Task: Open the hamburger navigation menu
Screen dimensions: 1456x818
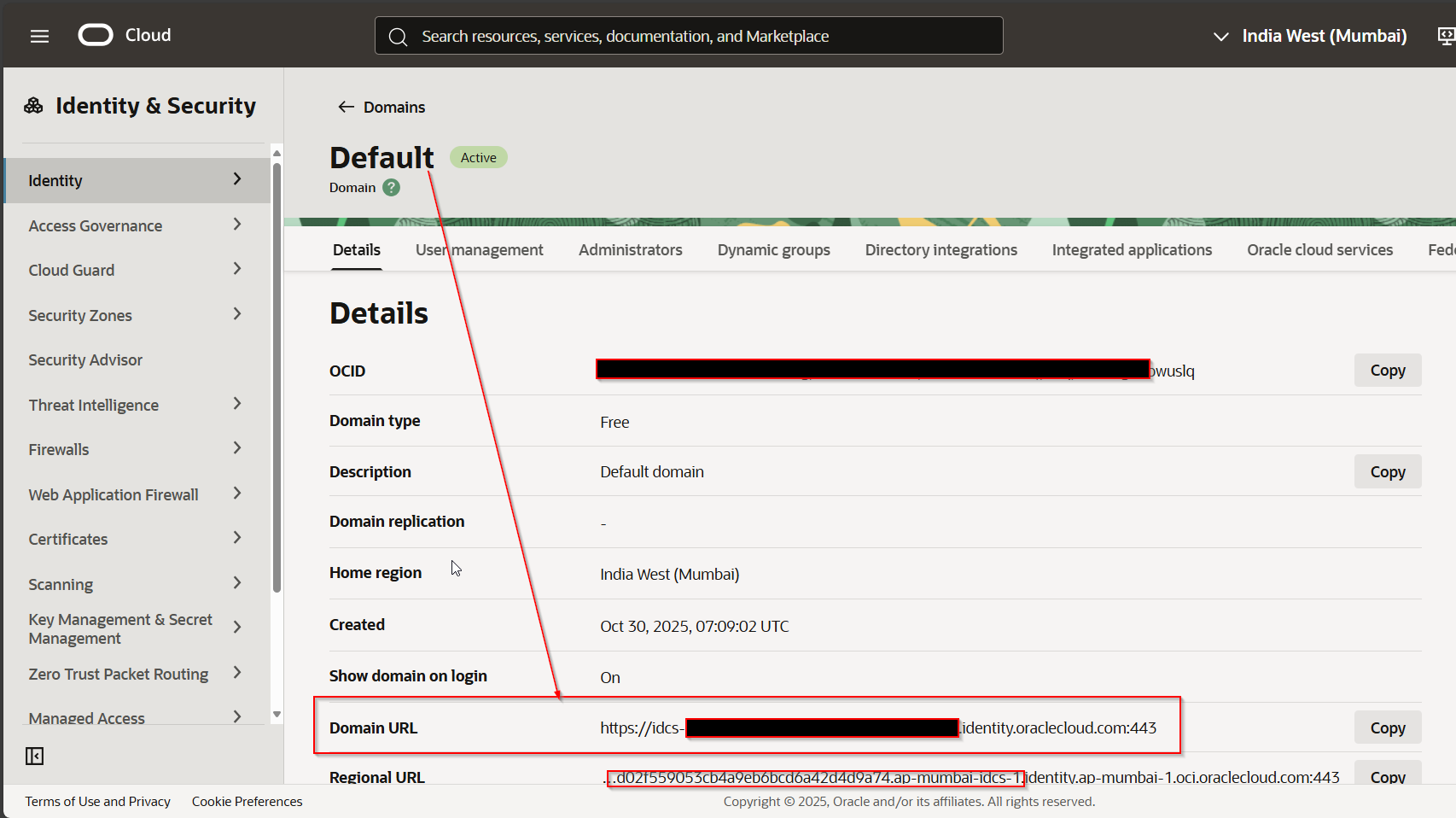Action: coord(39,36)
